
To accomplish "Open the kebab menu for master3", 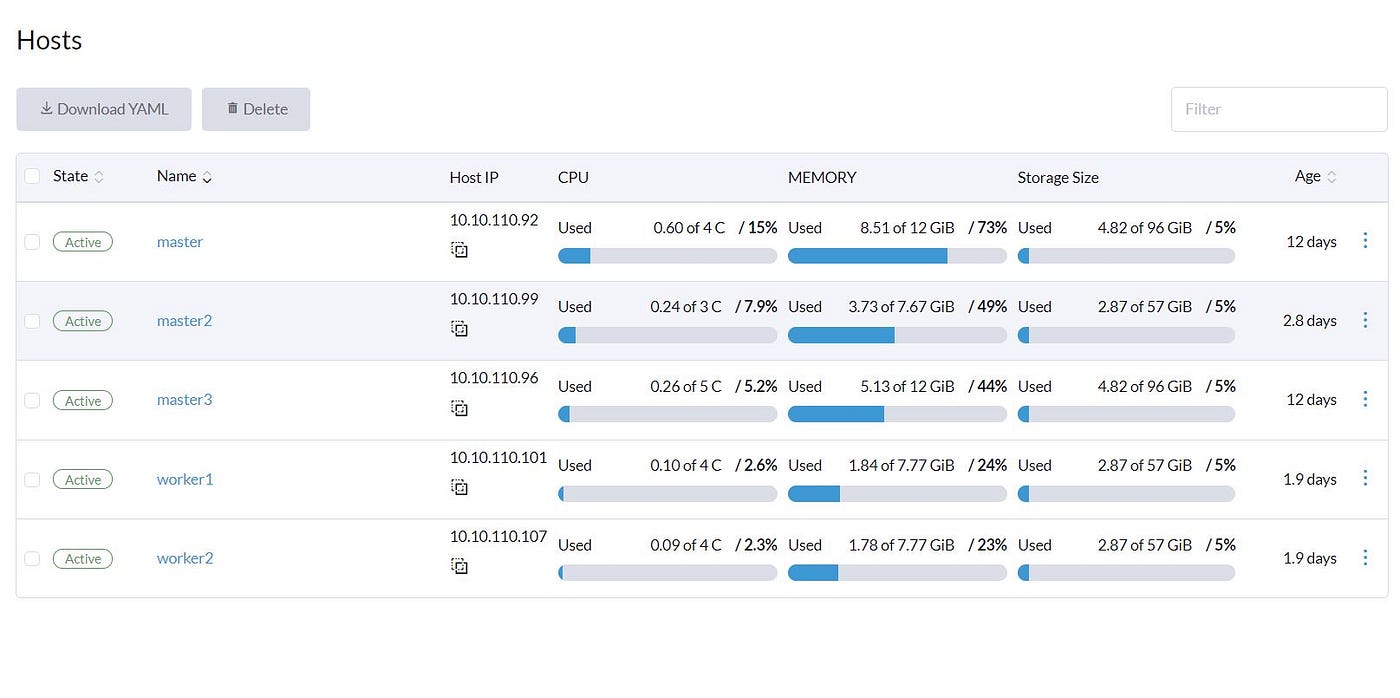I will [1365, 399].
